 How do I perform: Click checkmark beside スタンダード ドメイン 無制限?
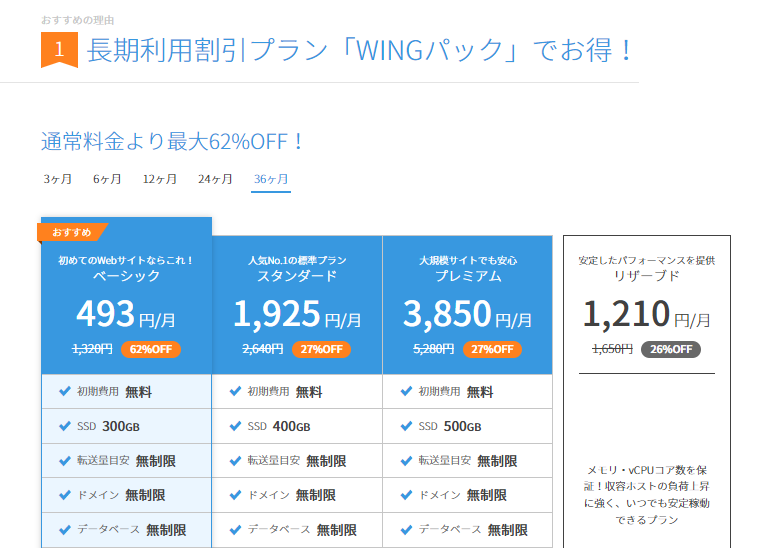click(x=235, y=495)
